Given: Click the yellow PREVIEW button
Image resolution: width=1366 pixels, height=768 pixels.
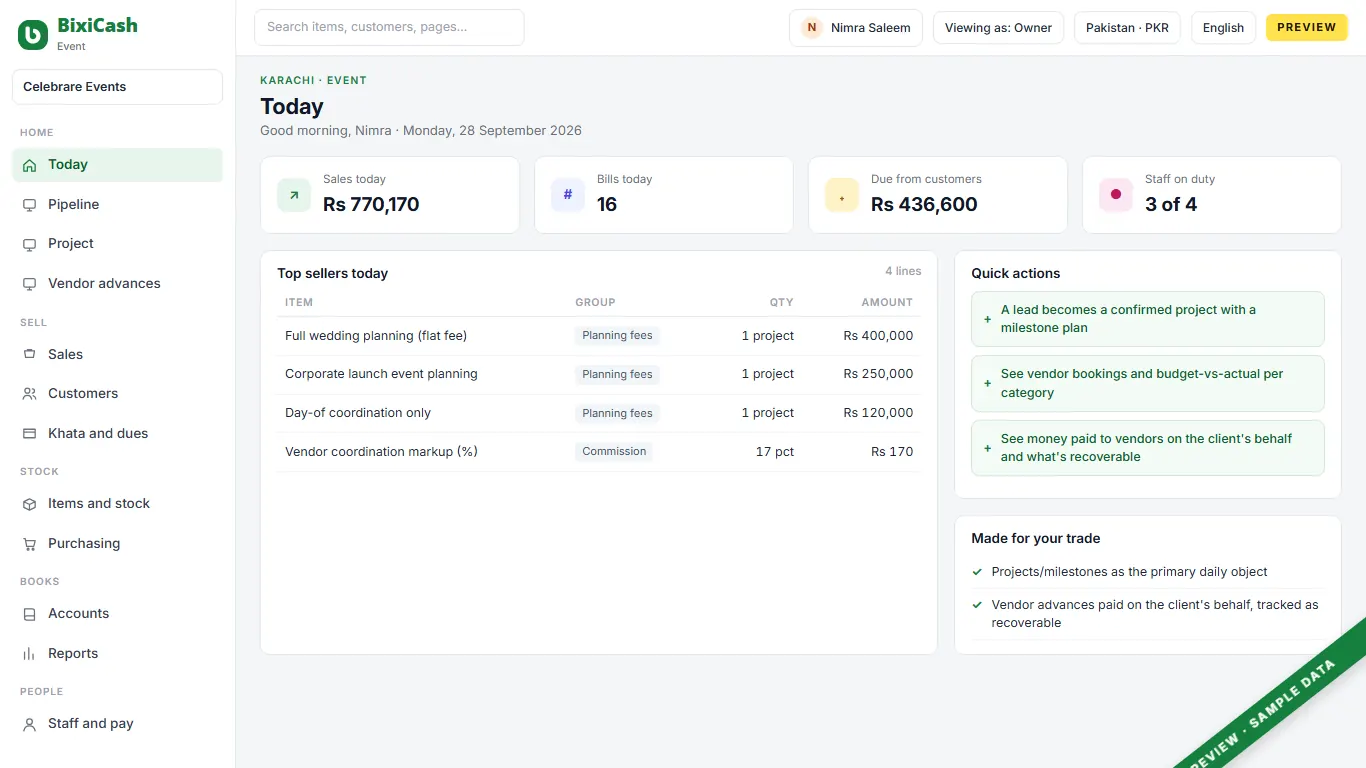Looking at the screenshot, I should 1307,28.
